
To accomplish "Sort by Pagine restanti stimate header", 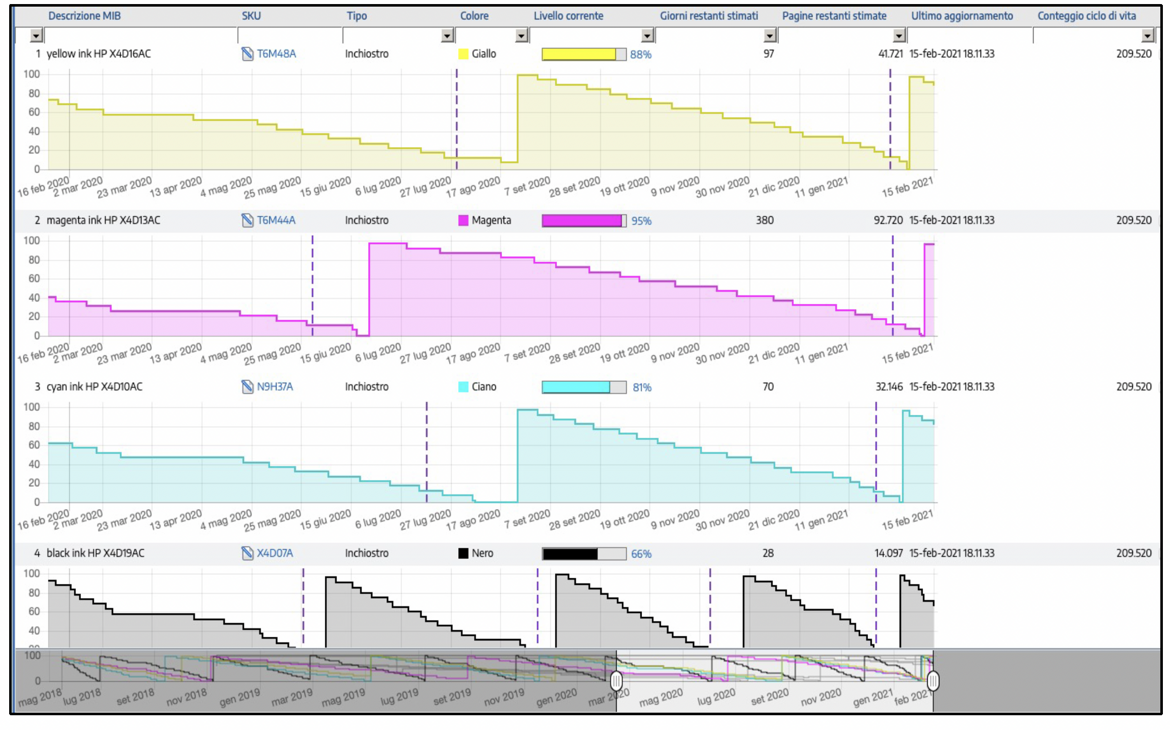I will [834, 16].
